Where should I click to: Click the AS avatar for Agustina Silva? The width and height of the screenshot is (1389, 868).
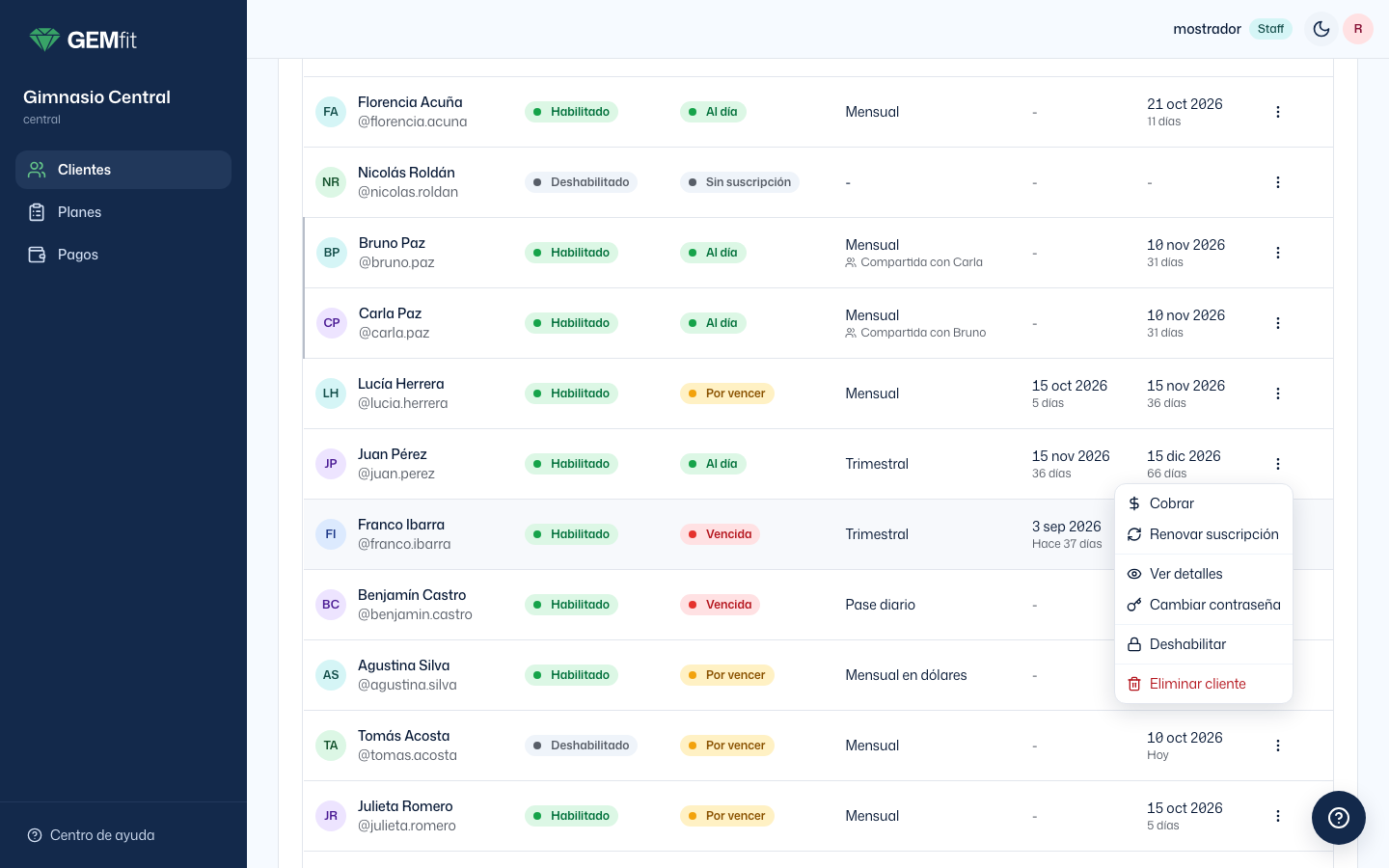click(331, 675)
